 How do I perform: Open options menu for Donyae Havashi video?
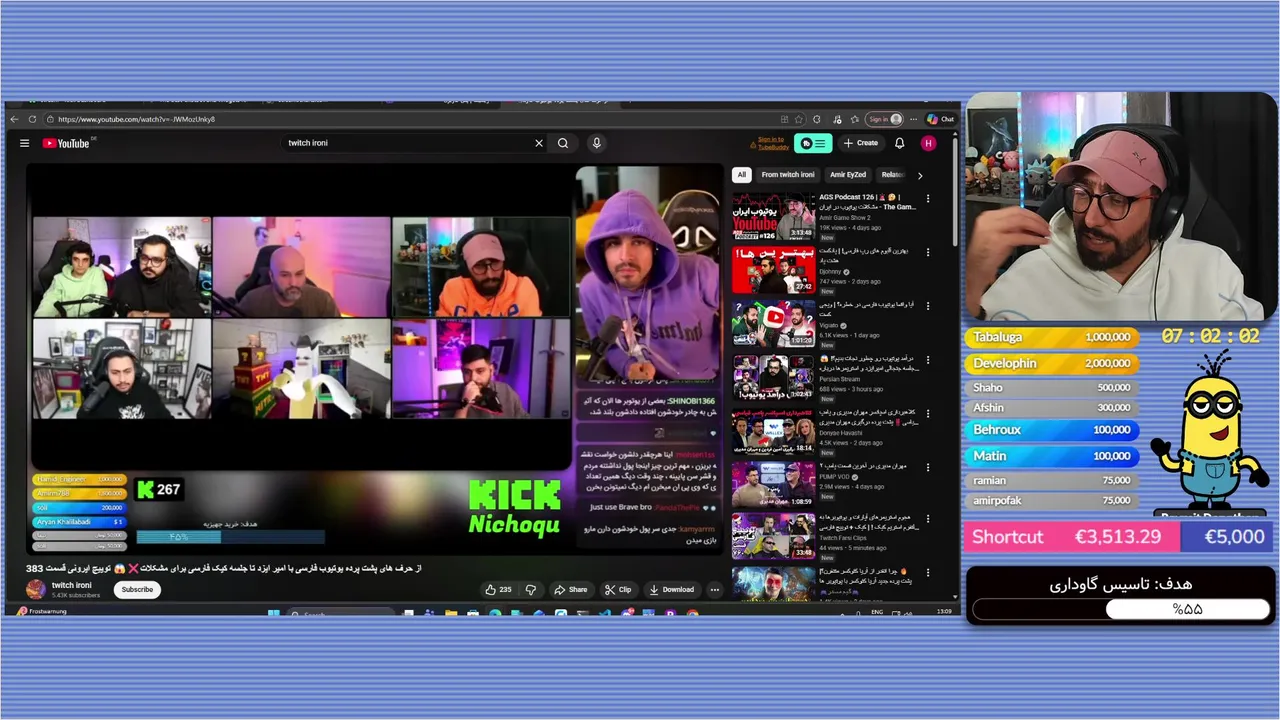tap(927, 412)
